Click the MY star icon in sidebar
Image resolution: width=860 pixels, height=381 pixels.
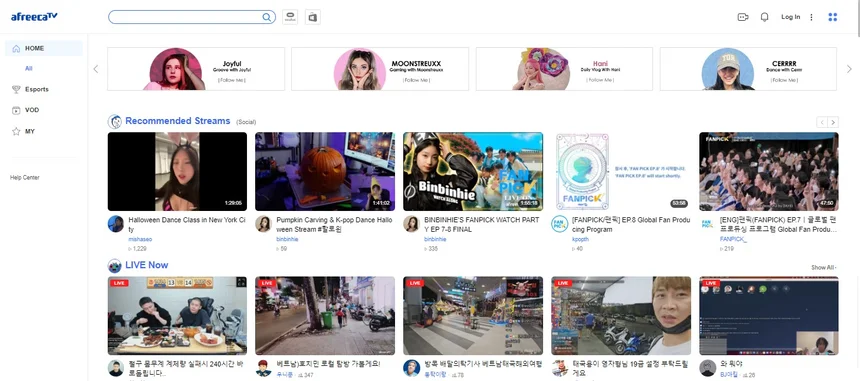pyautogui.click(x=16, y=132)
